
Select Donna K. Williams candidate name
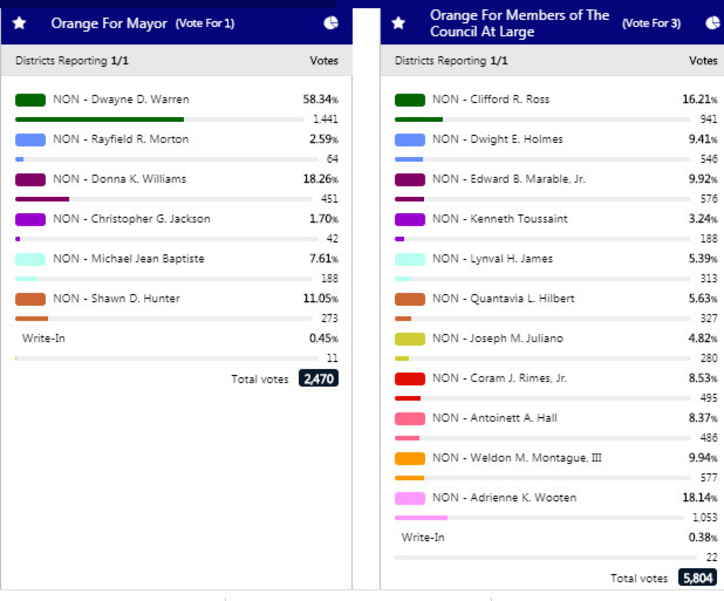point(119,179)
